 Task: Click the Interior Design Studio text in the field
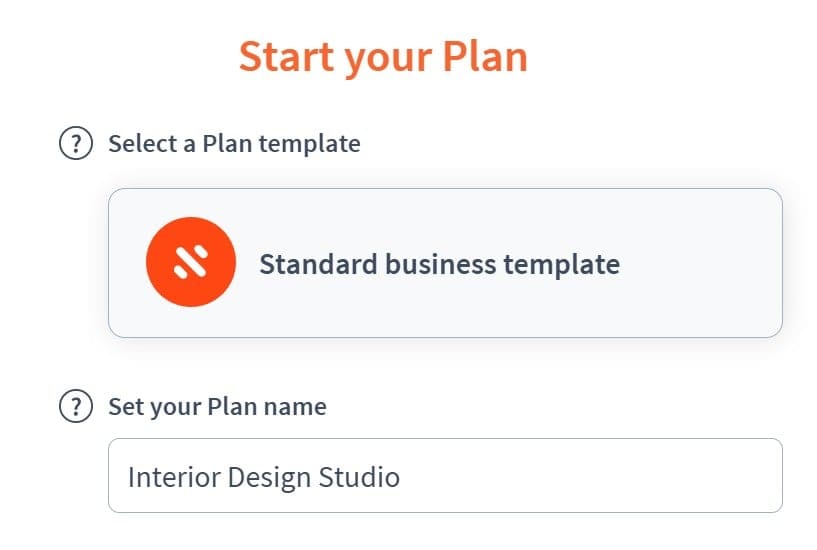tap(264, 478)
